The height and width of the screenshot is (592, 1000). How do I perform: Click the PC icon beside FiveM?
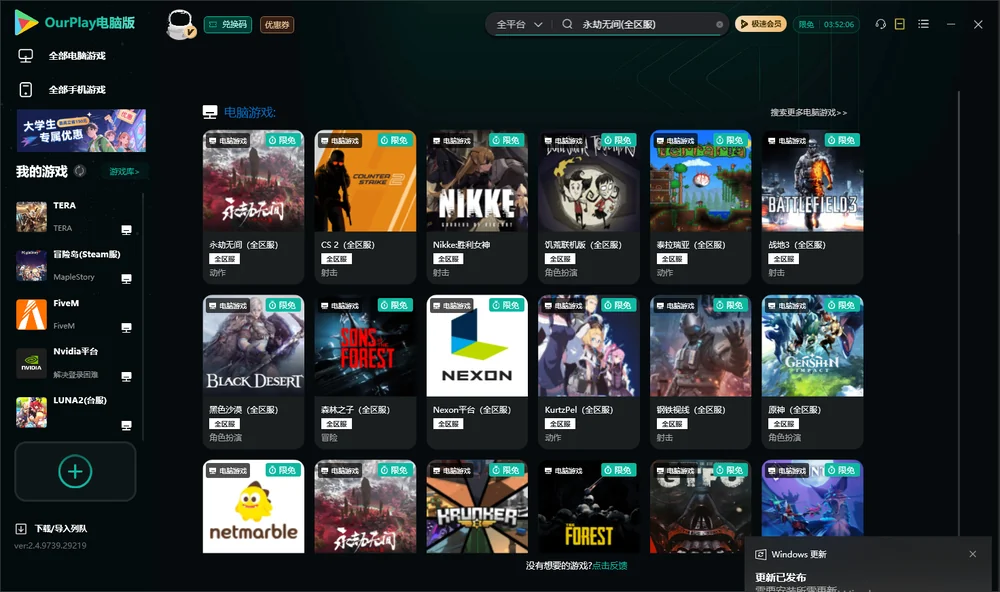point(126,328)
